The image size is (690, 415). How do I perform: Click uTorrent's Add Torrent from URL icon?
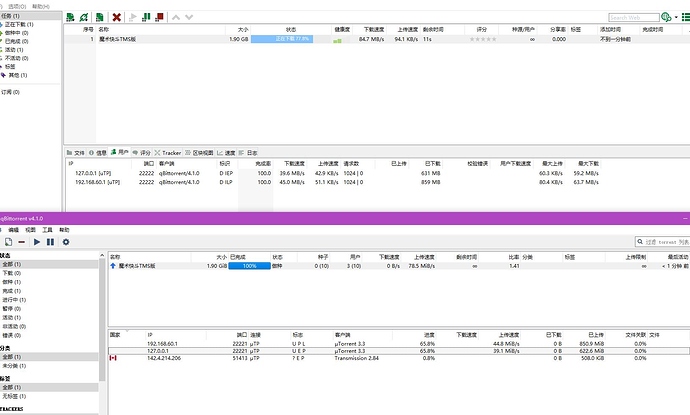click(84, 17)
